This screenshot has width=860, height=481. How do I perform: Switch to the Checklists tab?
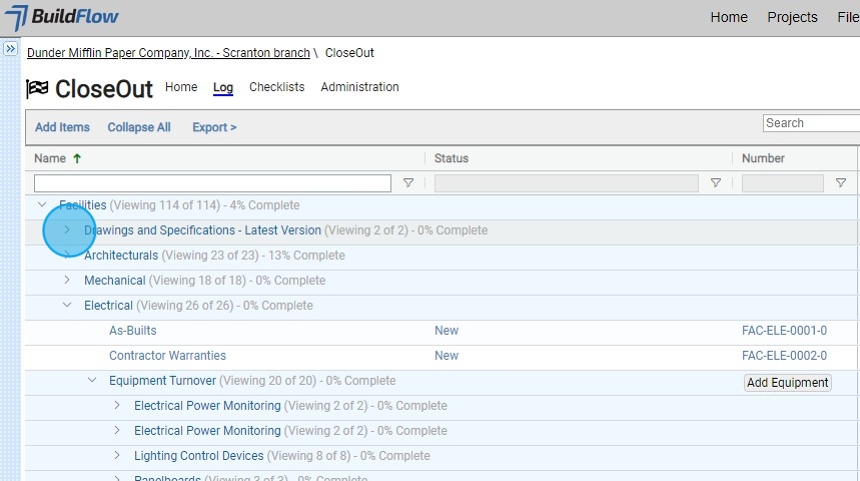(x=276, y=87)
